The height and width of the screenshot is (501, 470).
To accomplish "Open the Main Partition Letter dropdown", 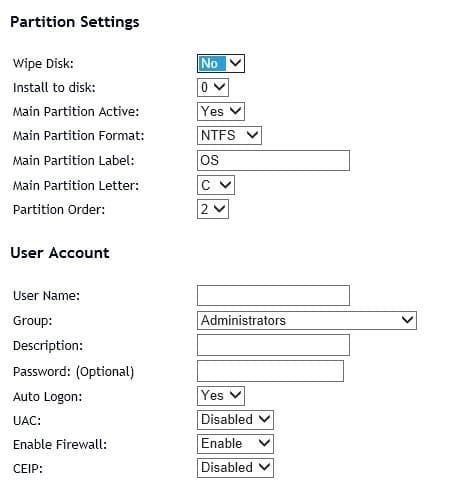I will [216, 185].
